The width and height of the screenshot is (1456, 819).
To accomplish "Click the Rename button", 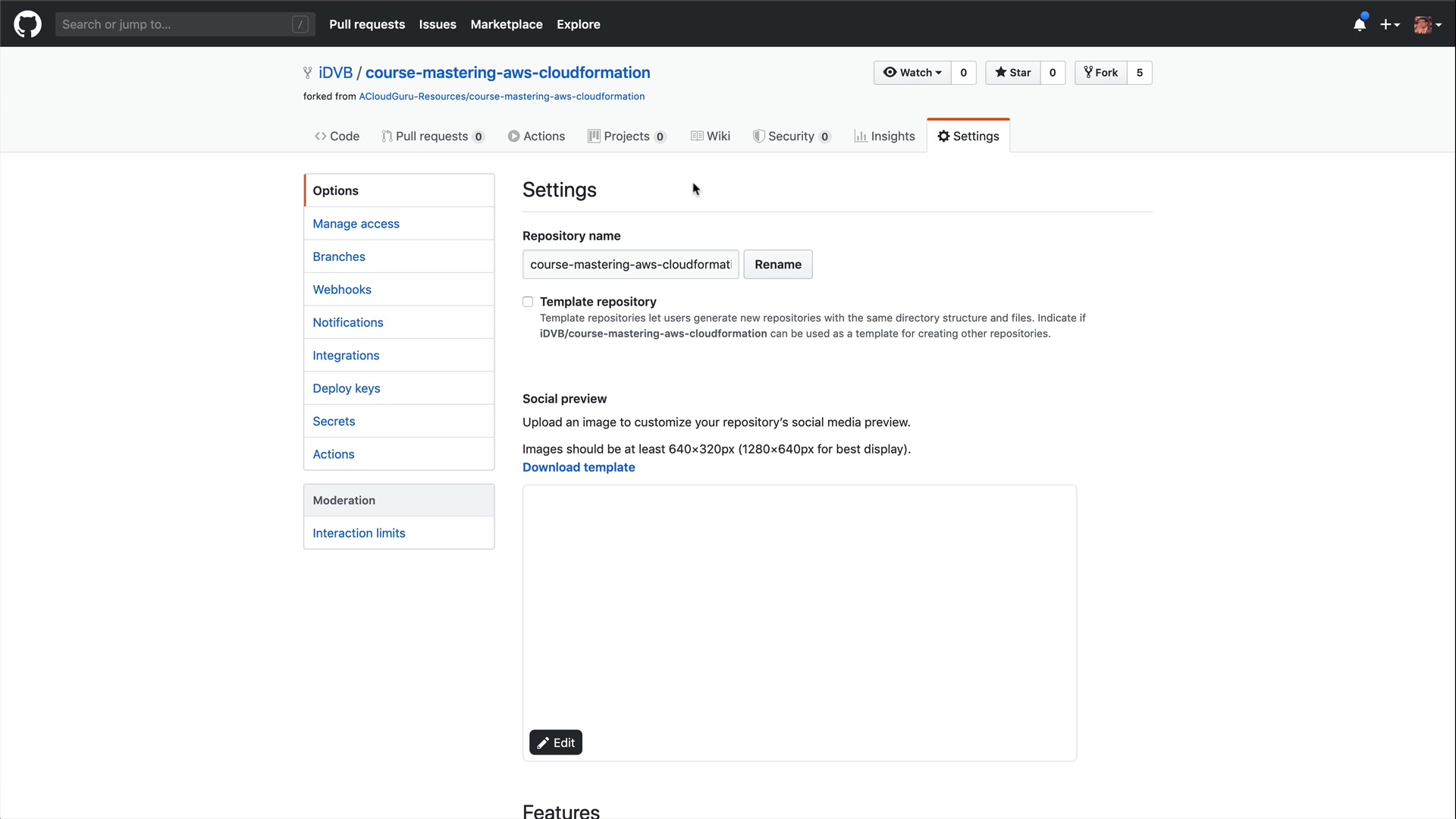I will pyautogui.click(x=777, y=265).
